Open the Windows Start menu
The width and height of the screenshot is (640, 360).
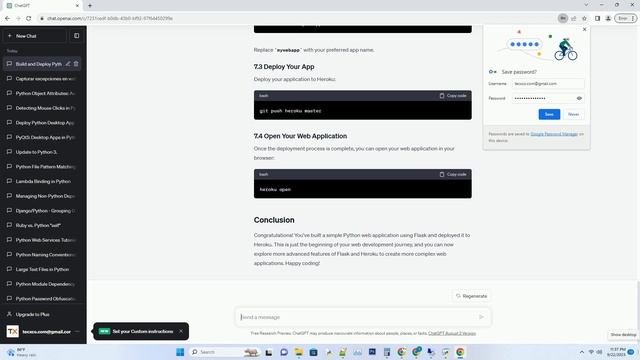[180, 352]
